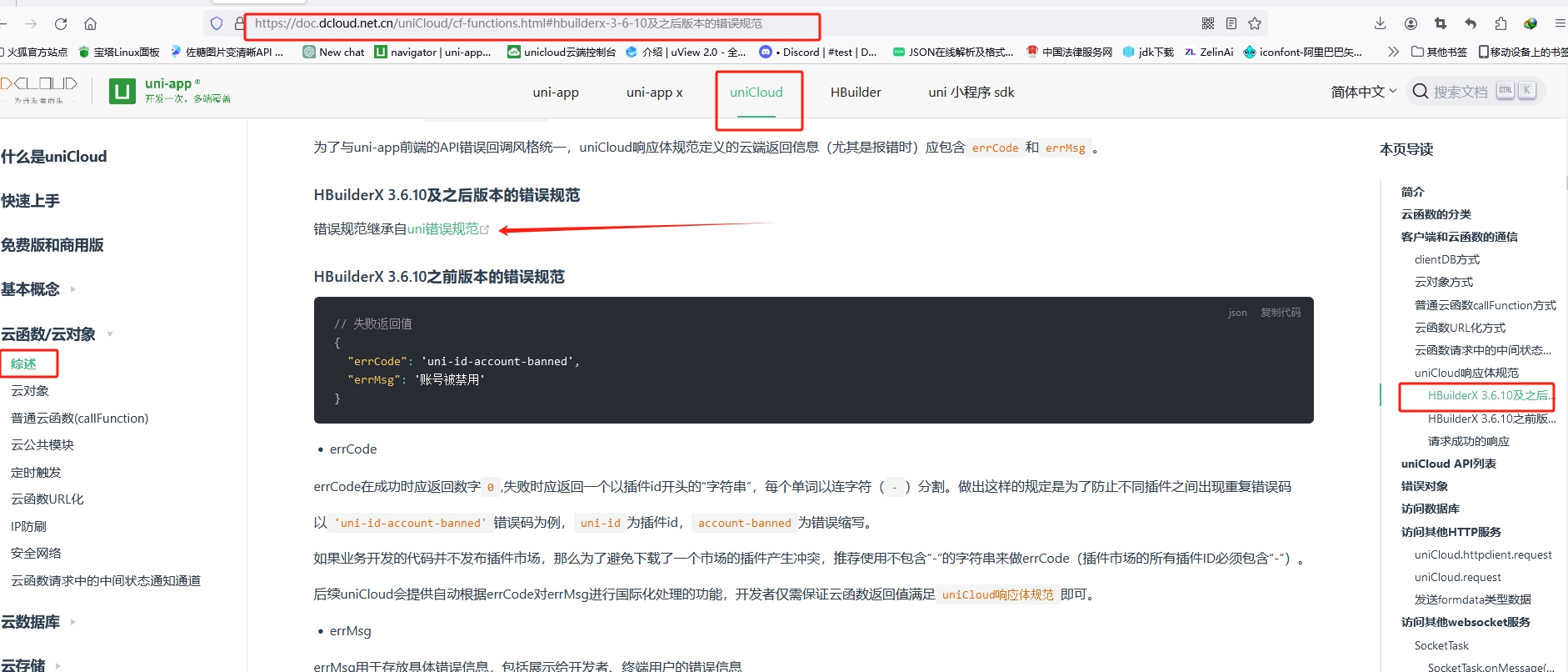Select 综述 in the sidebar
The width and height of the screenshot is (1568, 672).
(23, 364)
